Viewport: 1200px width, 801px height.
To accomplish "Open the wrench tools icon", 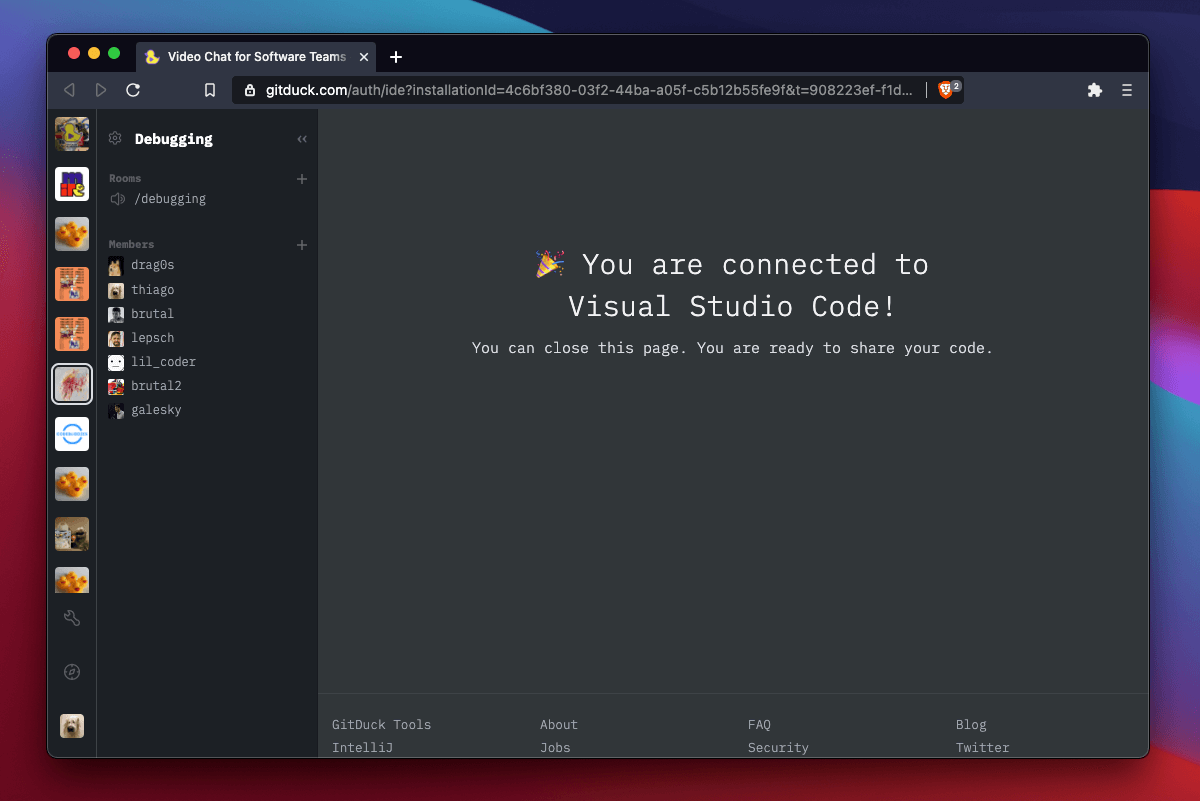I will point(72,618).
